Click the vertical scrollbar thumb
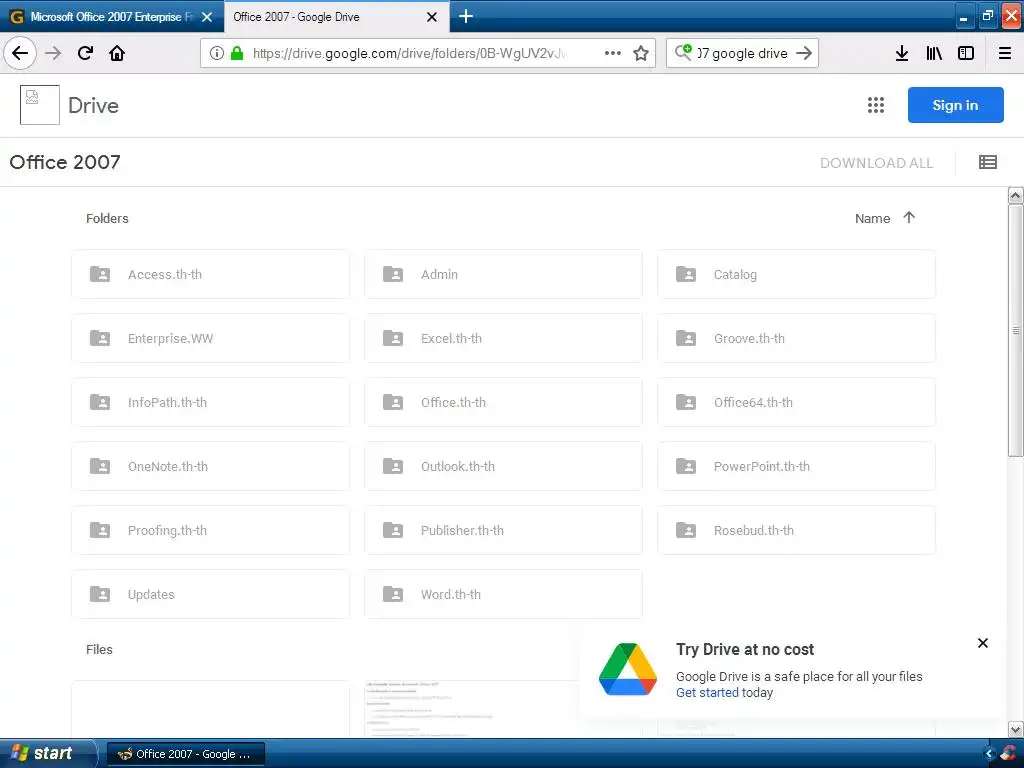This screenshot has height=768, width=1024. 1016,330
